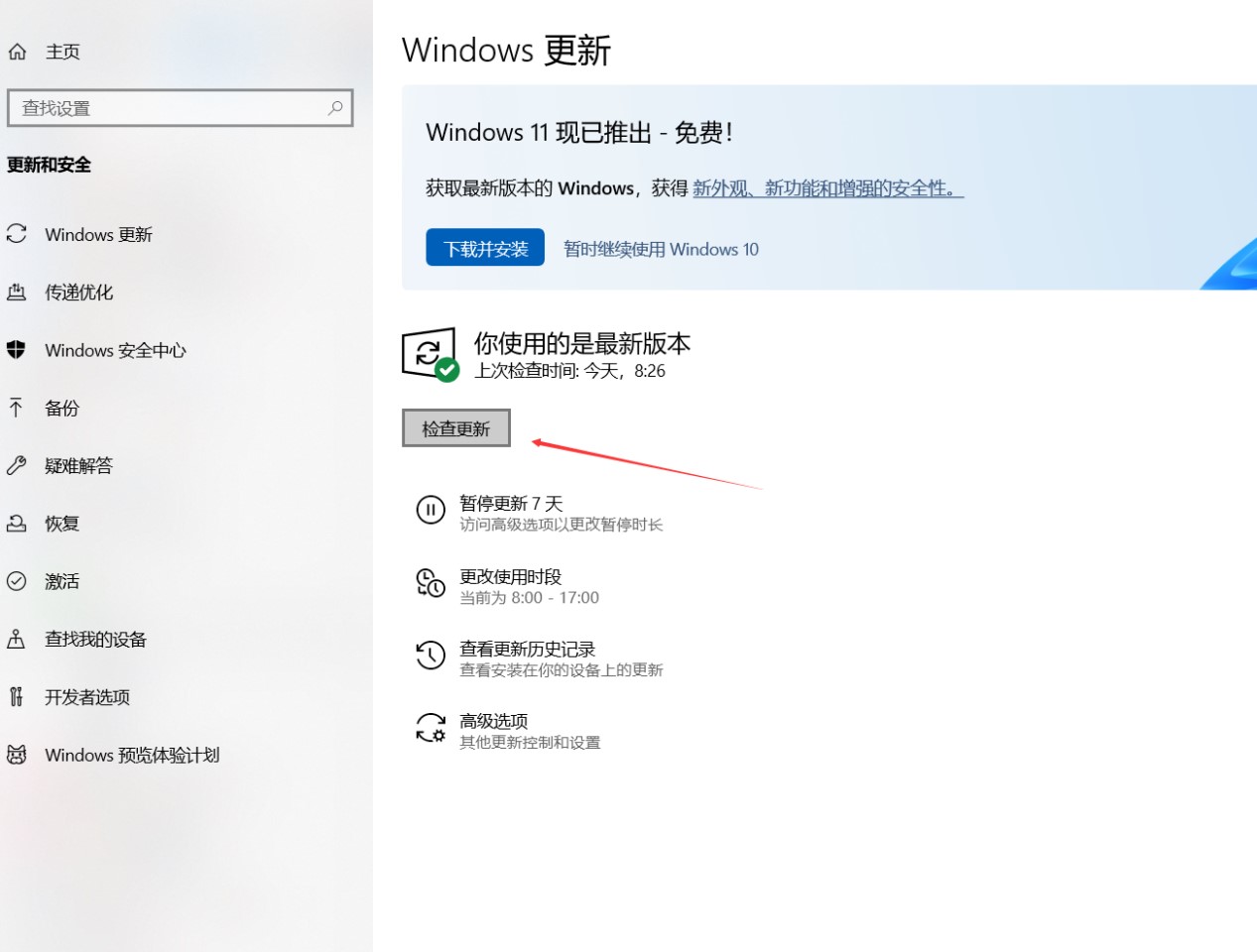
Task: Click the 疑难解答 wrench icon
Action: tap(16, 465)
